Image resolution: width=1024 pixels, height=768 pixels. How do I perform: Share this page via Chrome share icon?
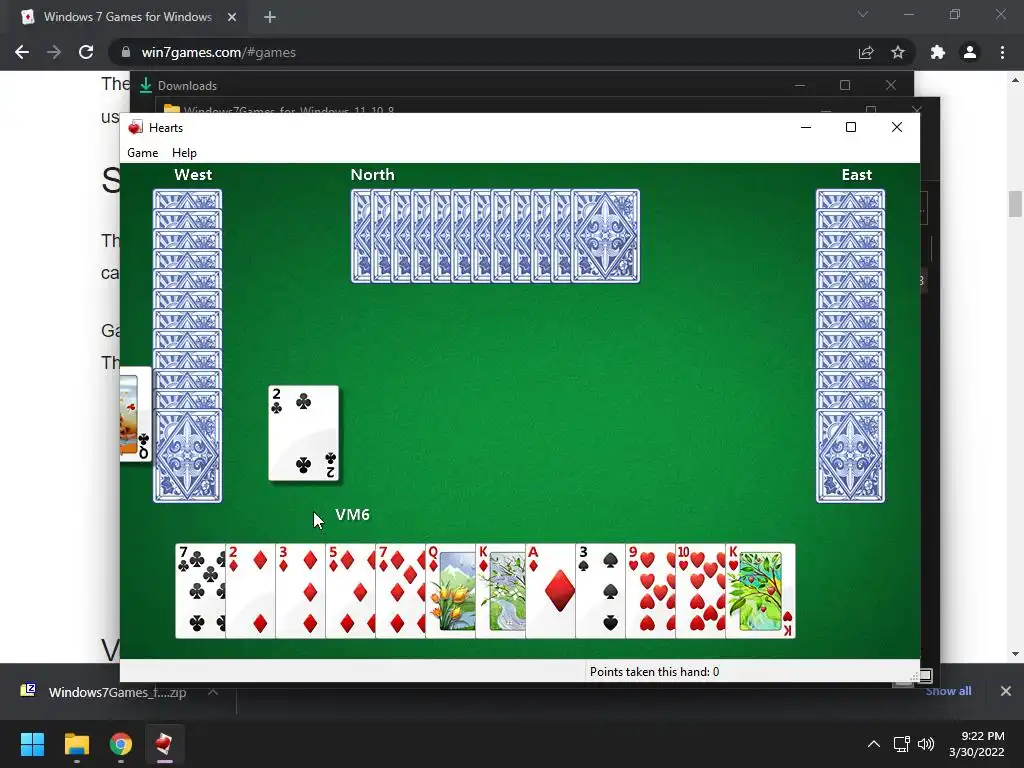866,52
